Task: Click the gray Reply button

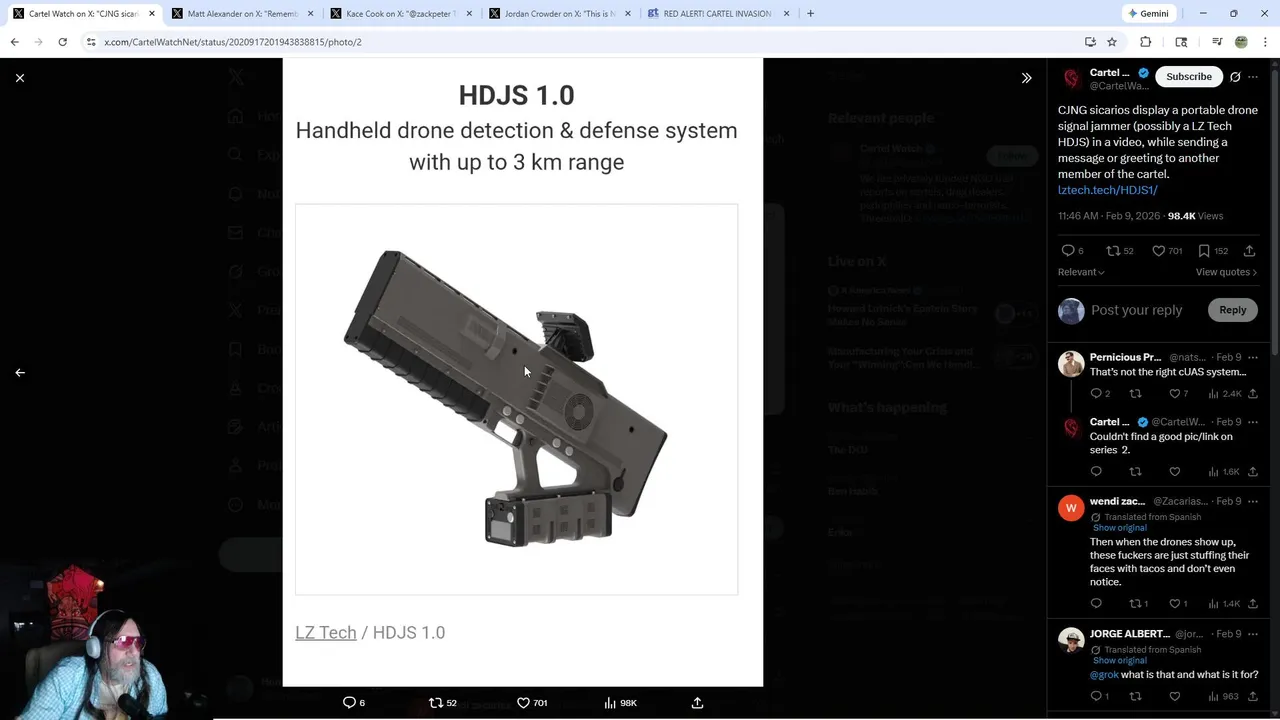Action: (1232, 310)
